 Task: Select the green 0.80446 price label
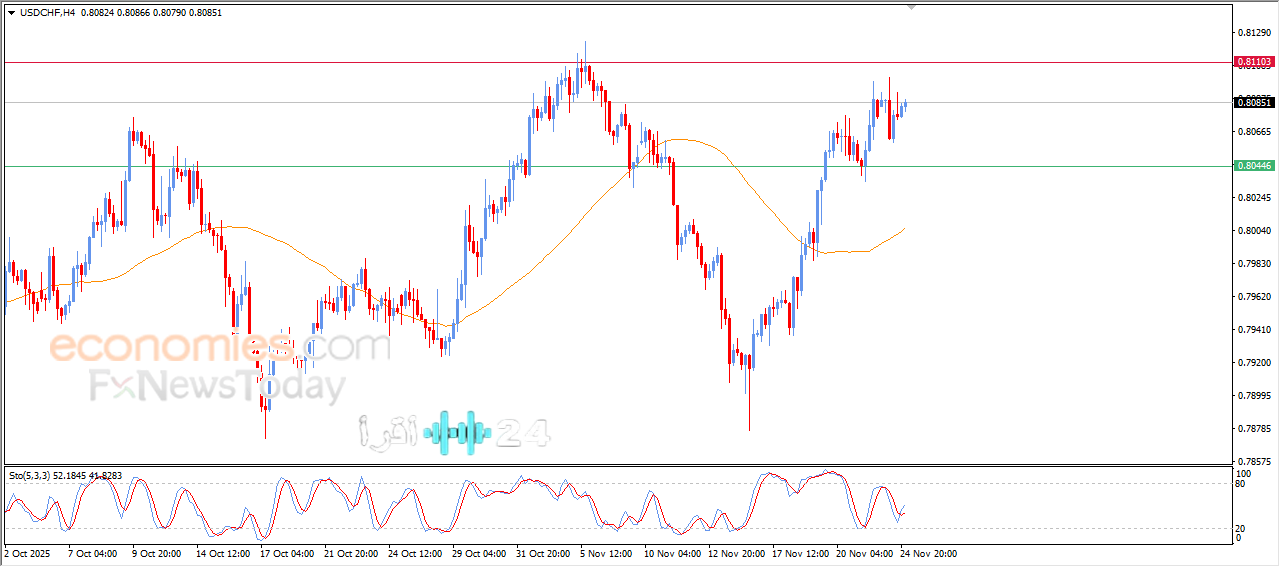point(1254,166)
